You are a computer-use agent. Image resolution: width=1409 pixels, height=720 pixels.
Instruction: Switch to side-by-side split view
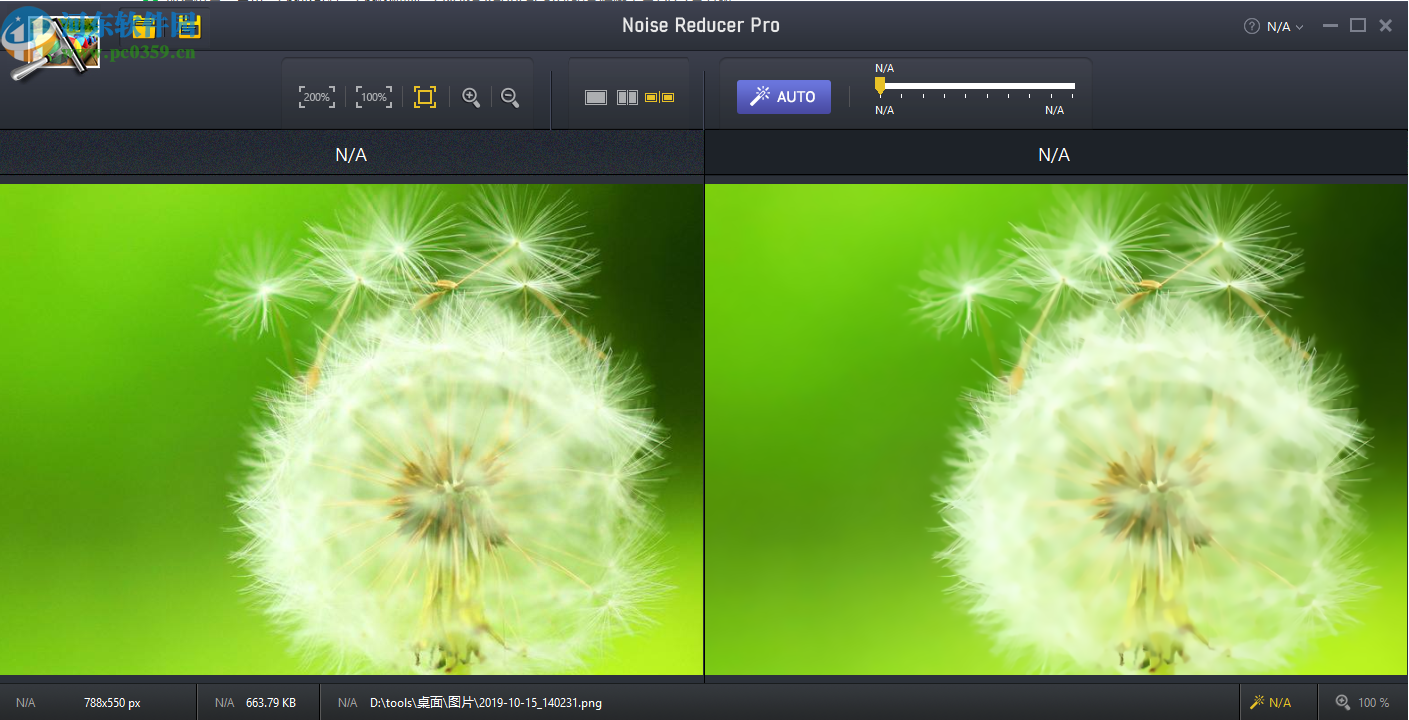click(627, 97)
